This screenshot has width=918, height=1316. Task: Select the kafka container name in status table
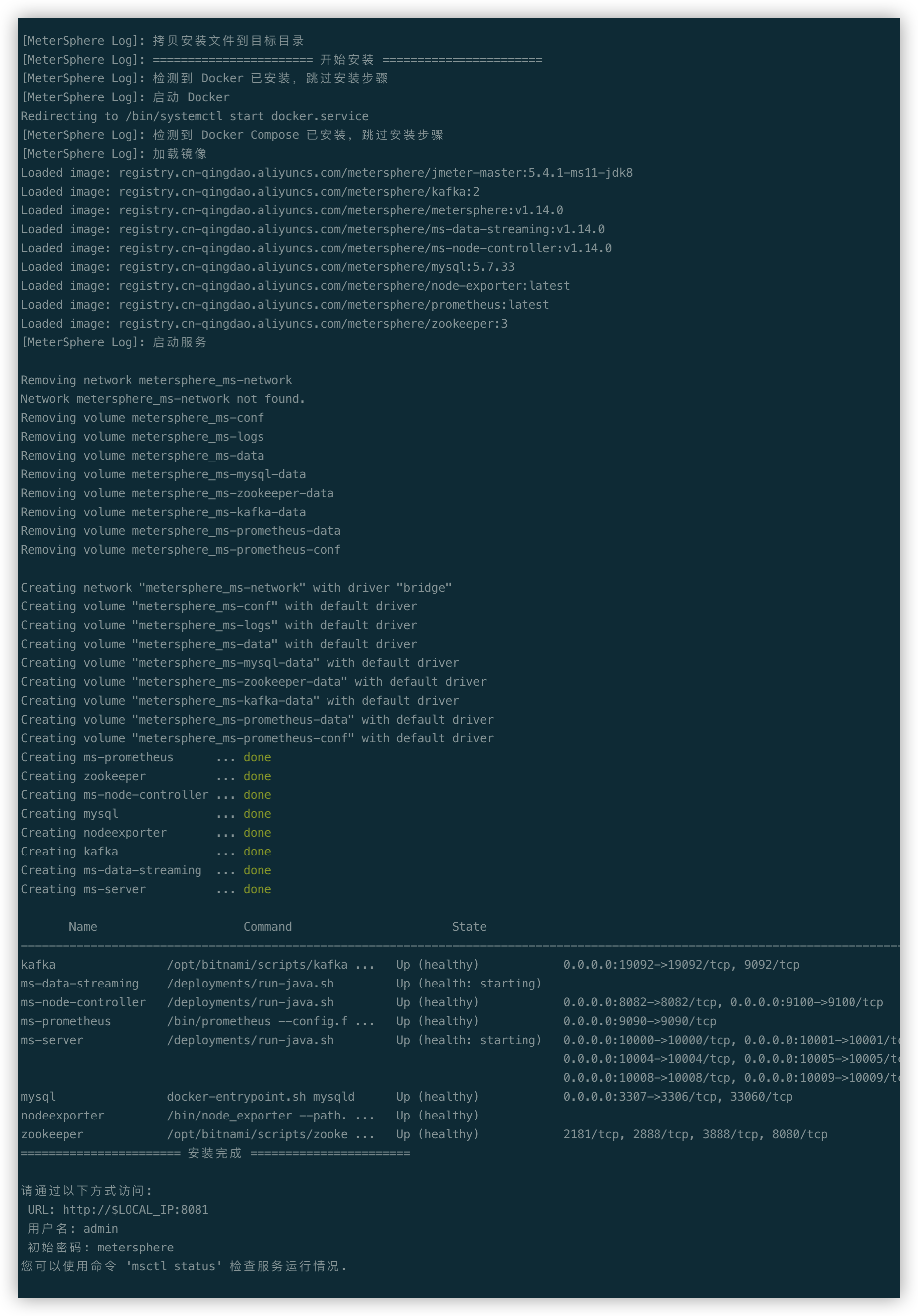tap(37, 965)
